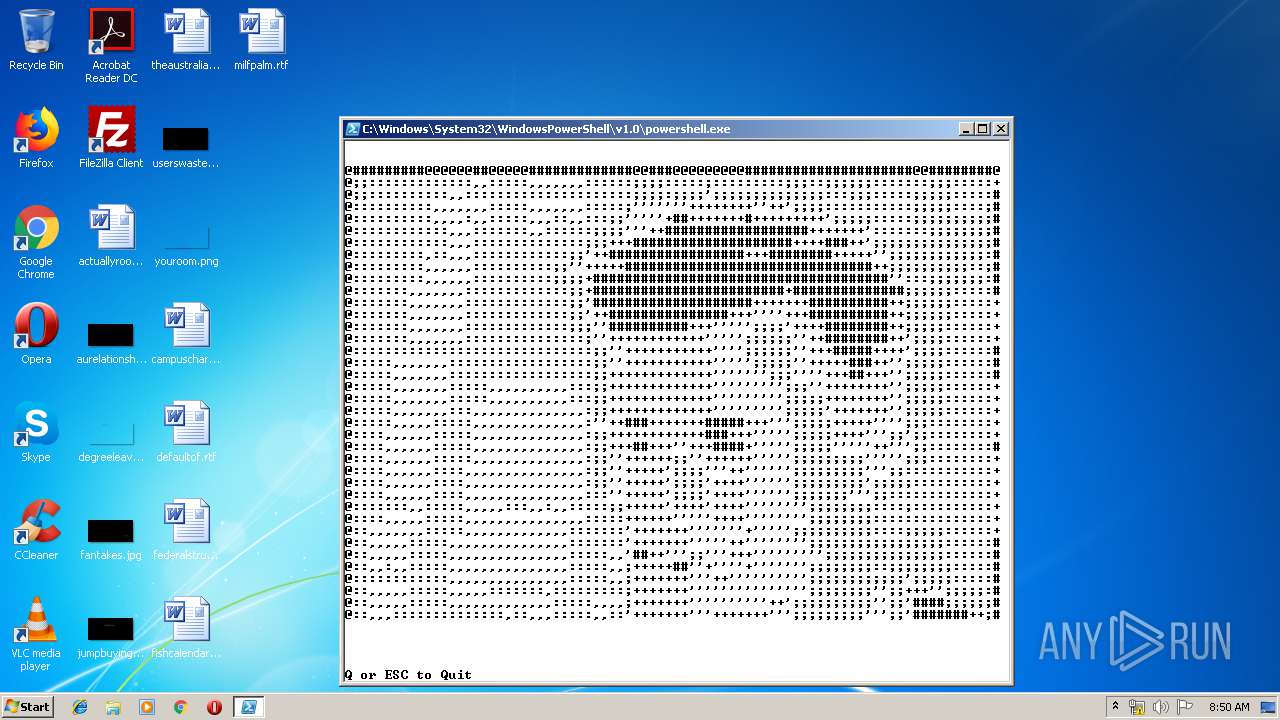Open the 8:50 AM clock

tap(1229, 707)
